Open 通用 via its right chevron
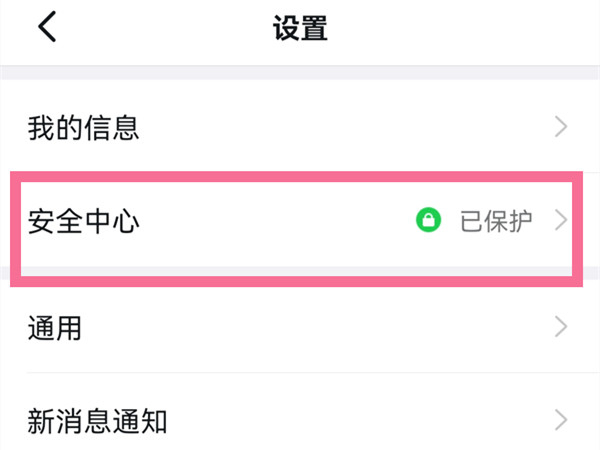Viewport: 600px width, 450px height. [561, 327]
